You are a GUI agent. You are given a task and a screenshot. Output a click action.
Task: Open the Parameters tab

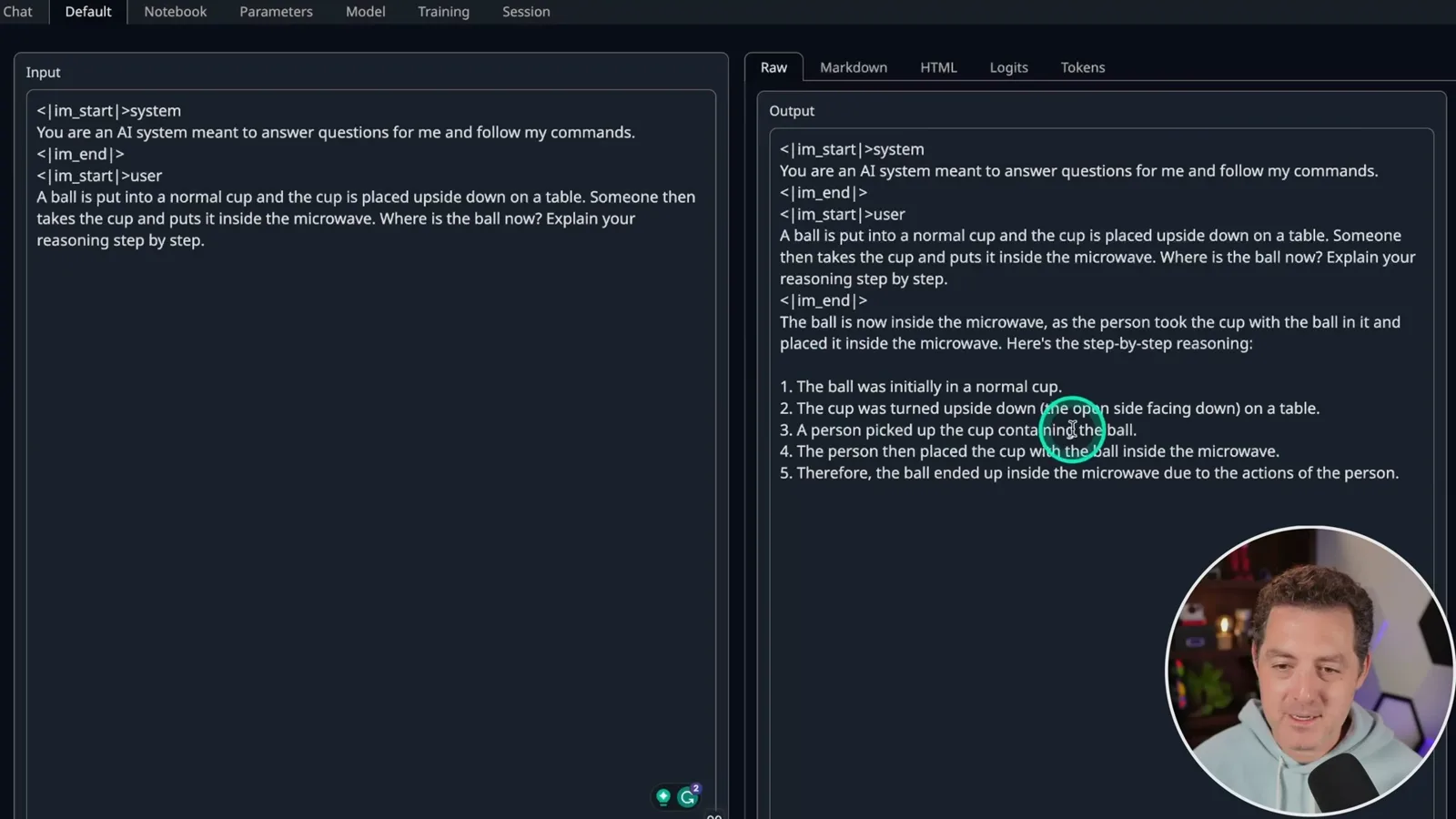276,12
